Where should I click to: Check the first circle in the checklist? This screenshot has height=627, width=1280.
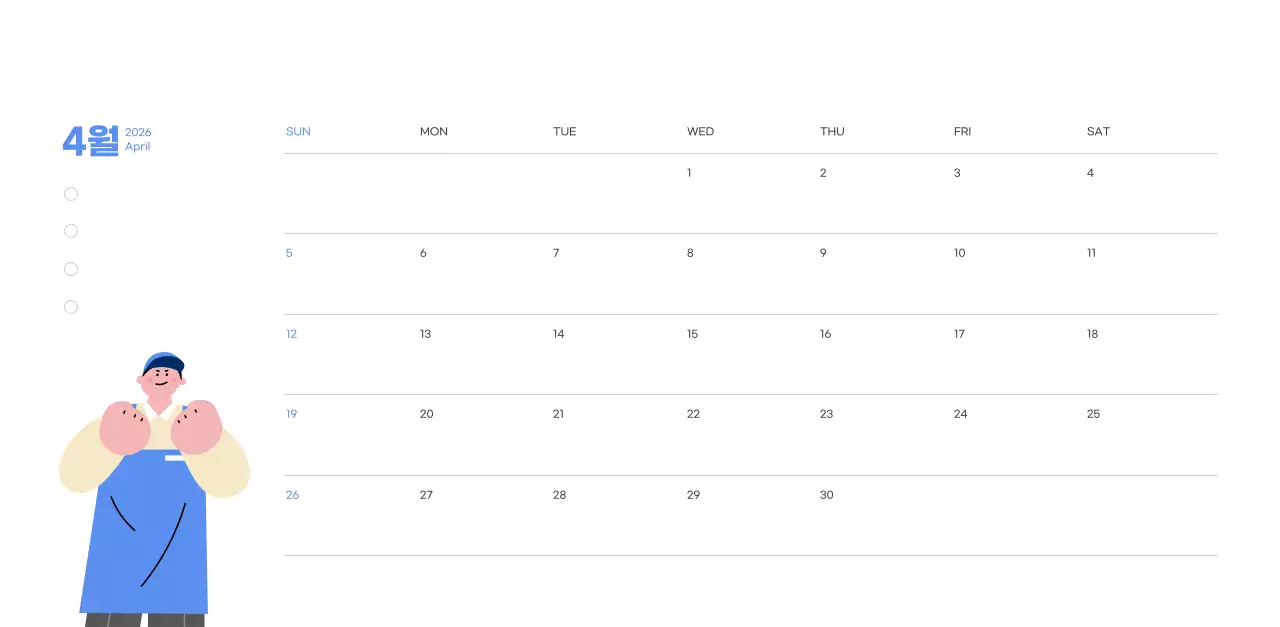(71, 194)
